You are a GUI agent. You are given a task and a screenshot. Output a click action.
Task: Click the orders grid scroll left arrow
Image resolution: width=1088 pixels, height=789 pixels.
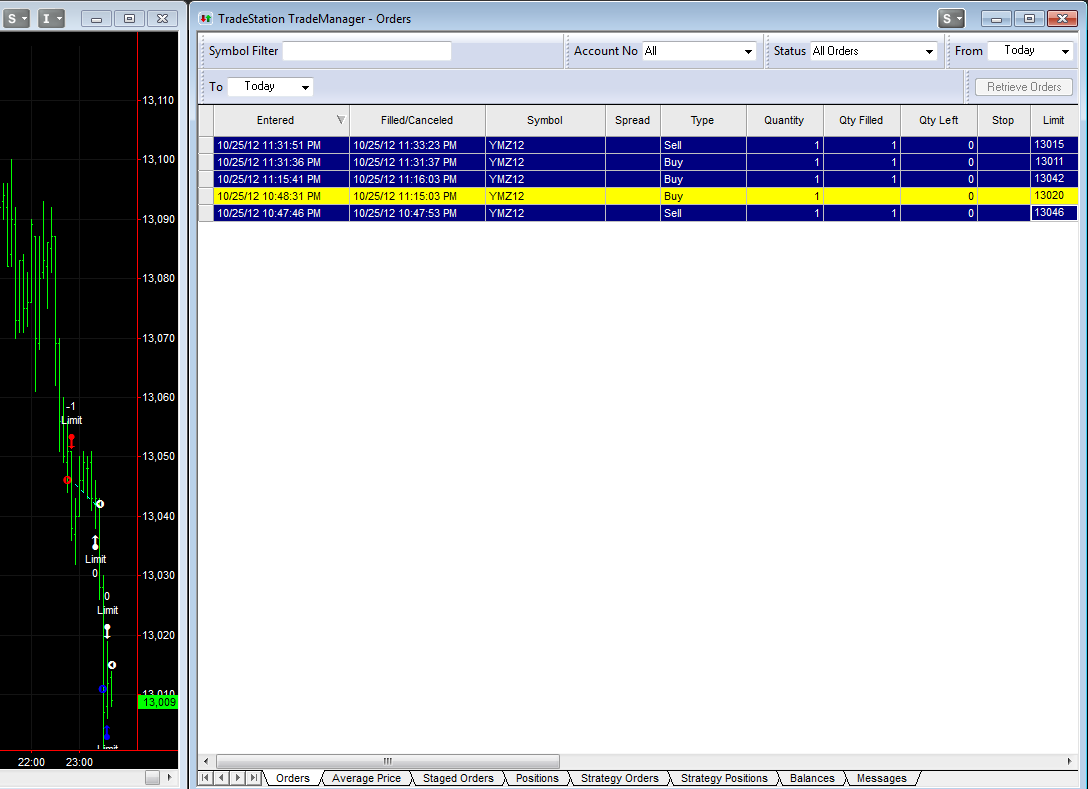pyautogui.click(x=206, y=761)
